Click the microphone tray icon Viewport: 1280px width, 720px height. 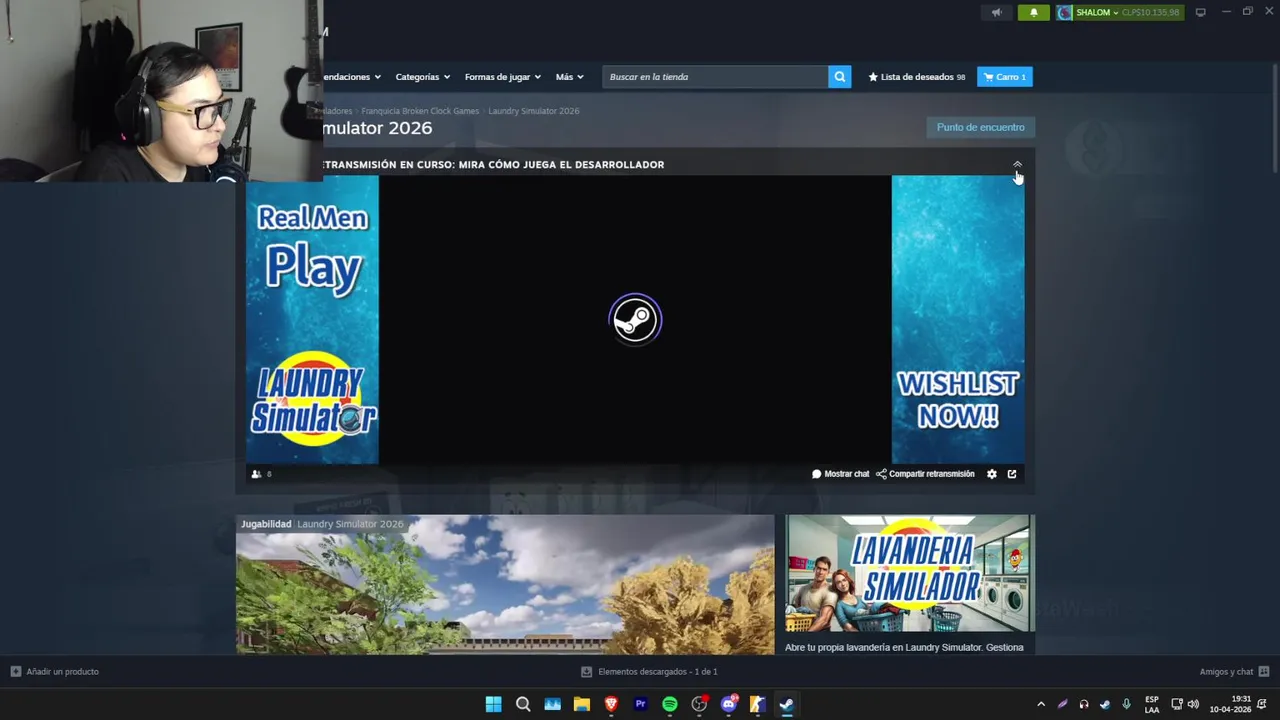tap(1127, 704)
